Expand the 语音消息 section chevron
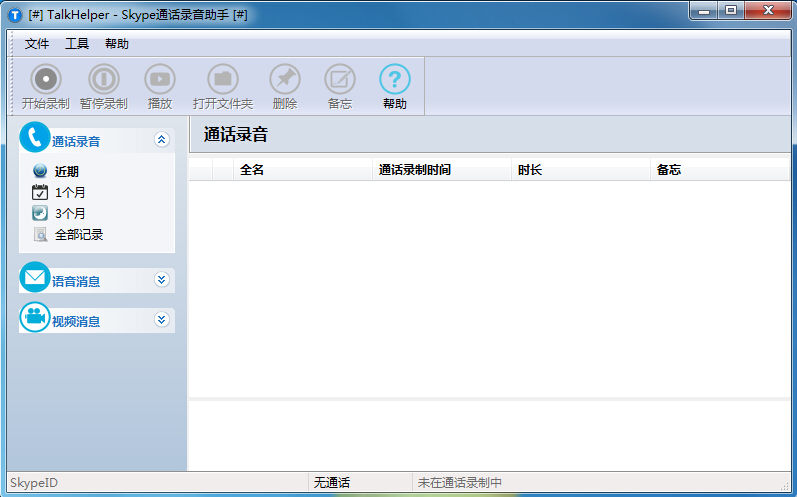The image size is (797, 497). click(x=162, y=279)
